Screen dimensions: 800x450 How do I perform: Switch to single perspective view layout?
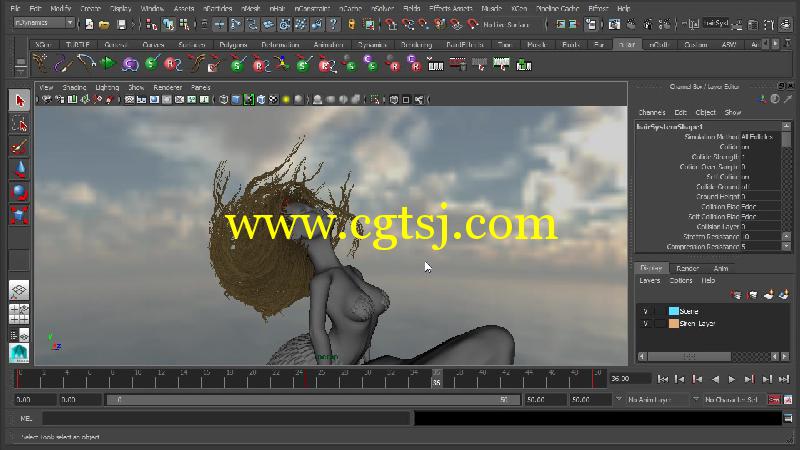click(x=19, y=290)
